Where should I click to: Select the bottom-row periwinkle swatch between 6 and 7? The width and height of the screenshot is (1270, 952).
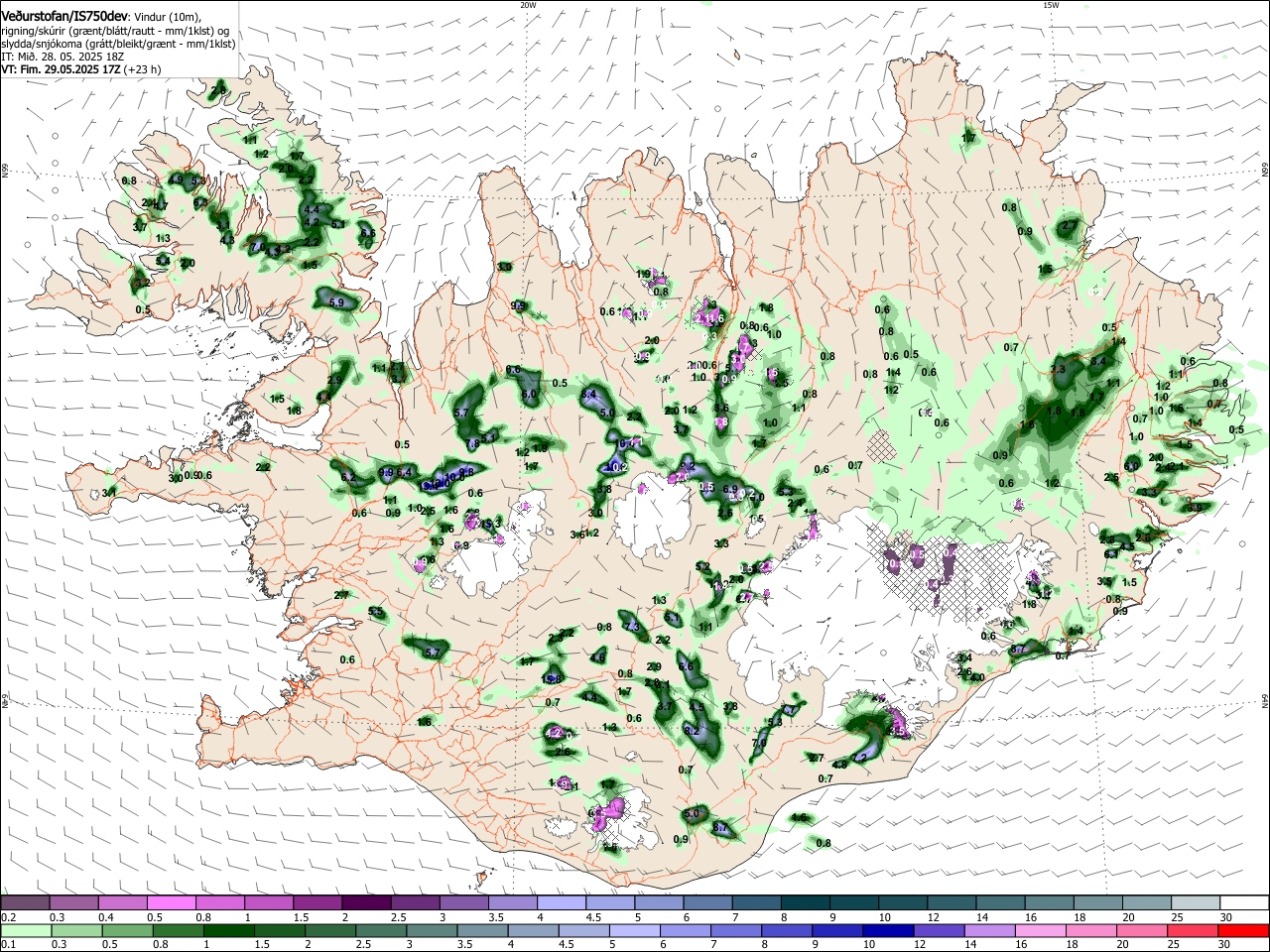click(x=685, y=930)
